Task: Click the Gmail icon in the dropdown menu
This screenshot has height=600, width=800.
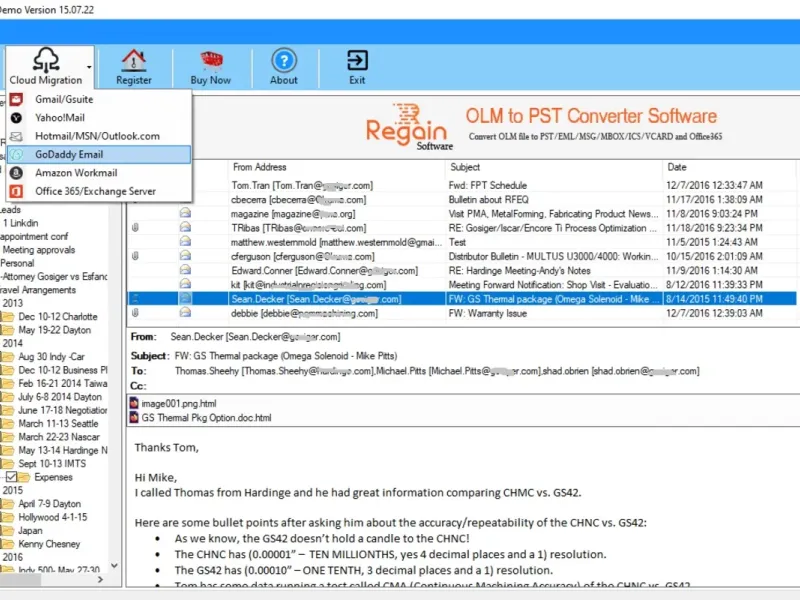Action: pos(16,99)
